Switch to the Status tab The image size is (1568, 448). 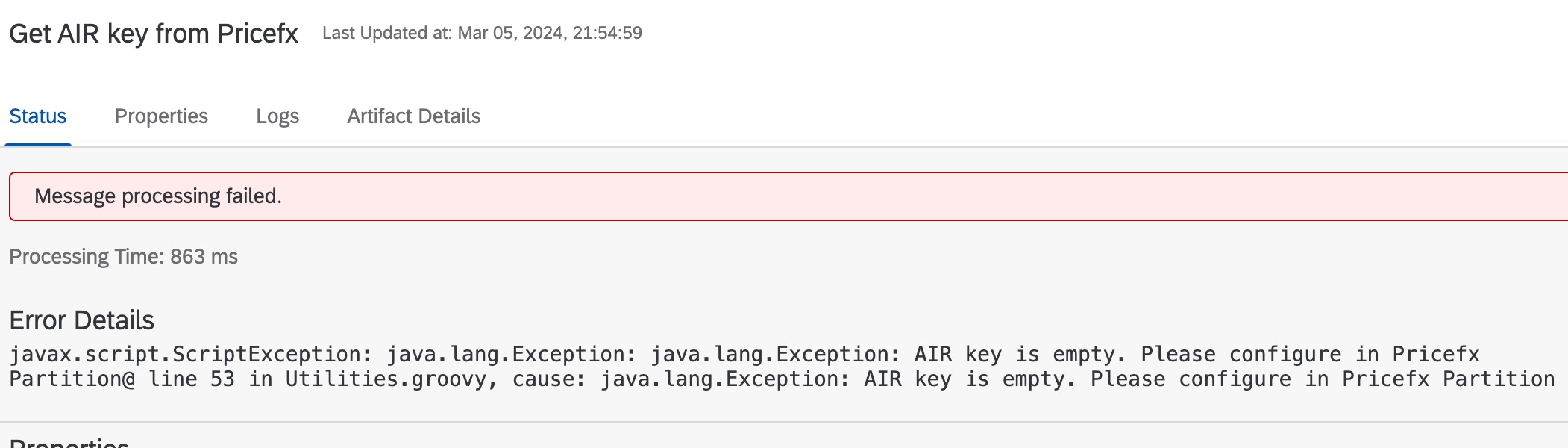37,116
